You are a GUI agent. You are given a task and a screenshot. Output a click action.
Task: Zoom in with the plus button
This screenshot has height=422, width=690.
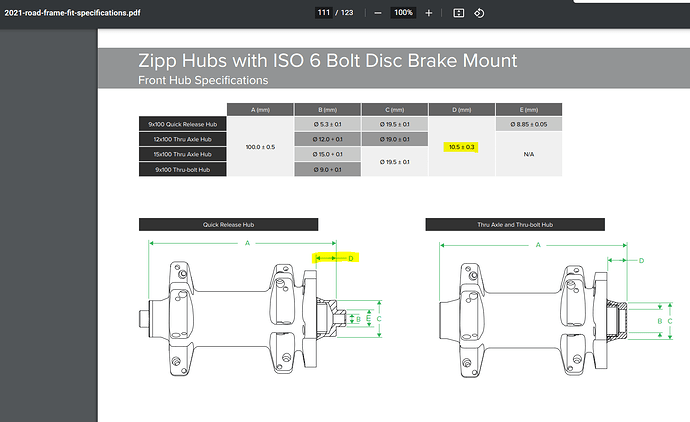pos(429,13)
